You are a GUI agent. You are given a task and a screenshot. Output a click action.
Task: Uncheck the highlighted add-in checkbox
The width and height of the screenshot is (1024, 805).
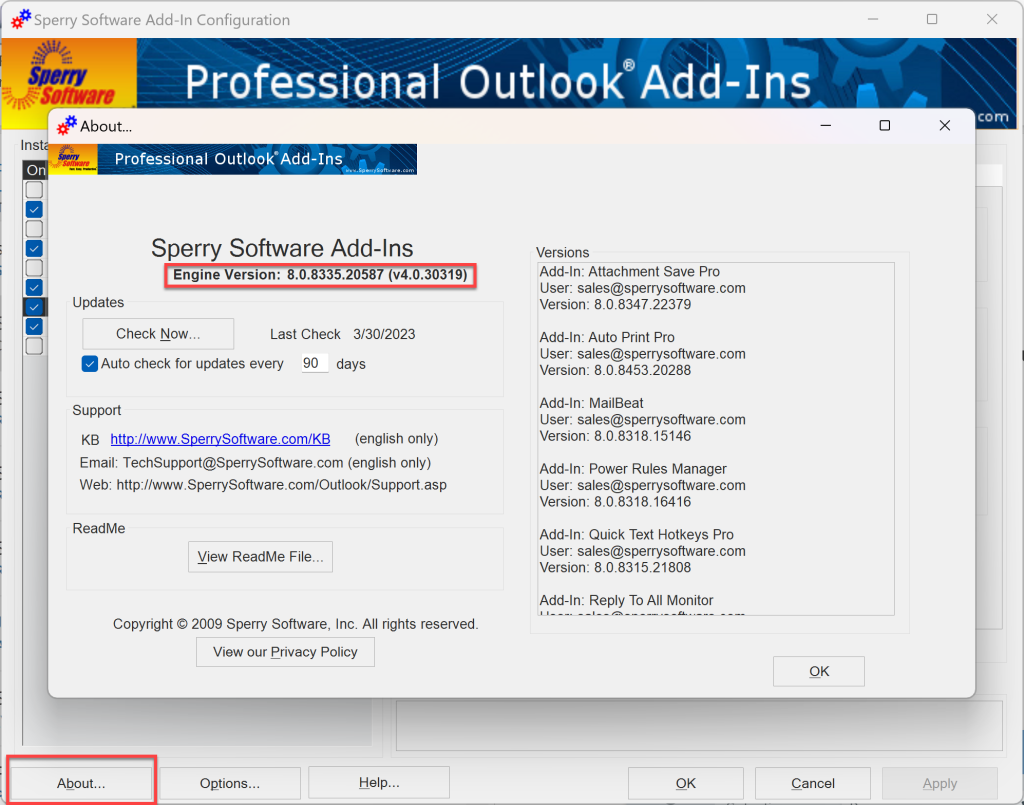coord(34,306)
